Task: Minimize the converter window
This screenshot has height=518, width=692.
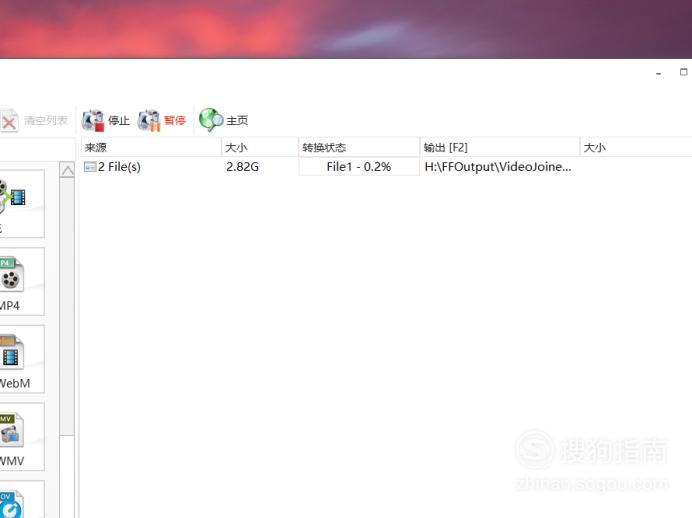Action: coord(658,73)
